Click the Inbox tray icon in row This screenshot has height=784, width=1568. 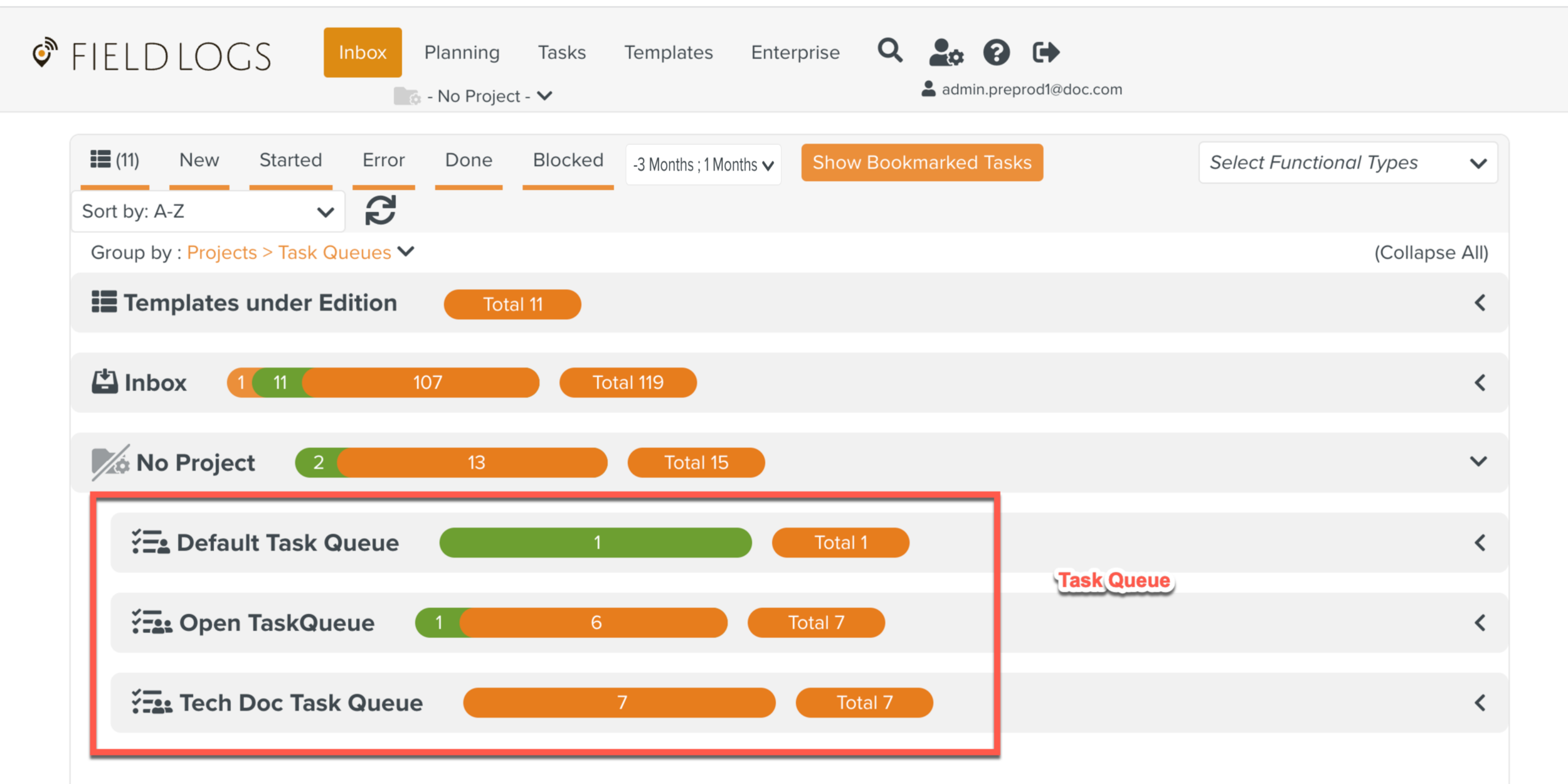point(105,382)
